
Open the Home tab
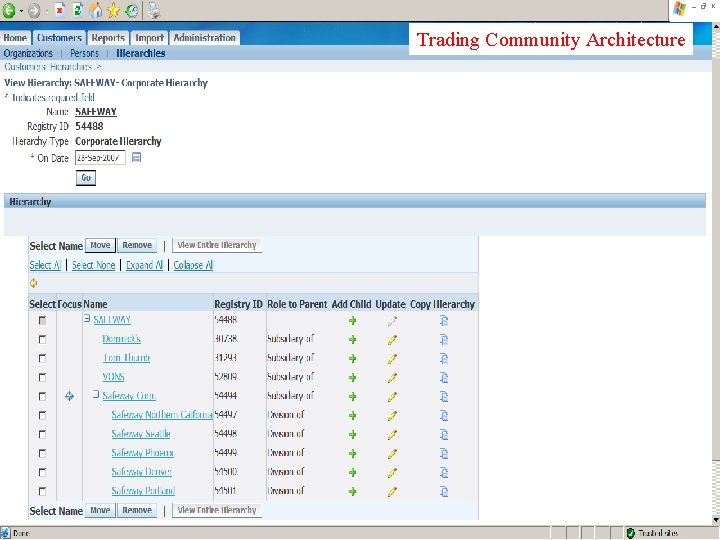coord(15,38)
